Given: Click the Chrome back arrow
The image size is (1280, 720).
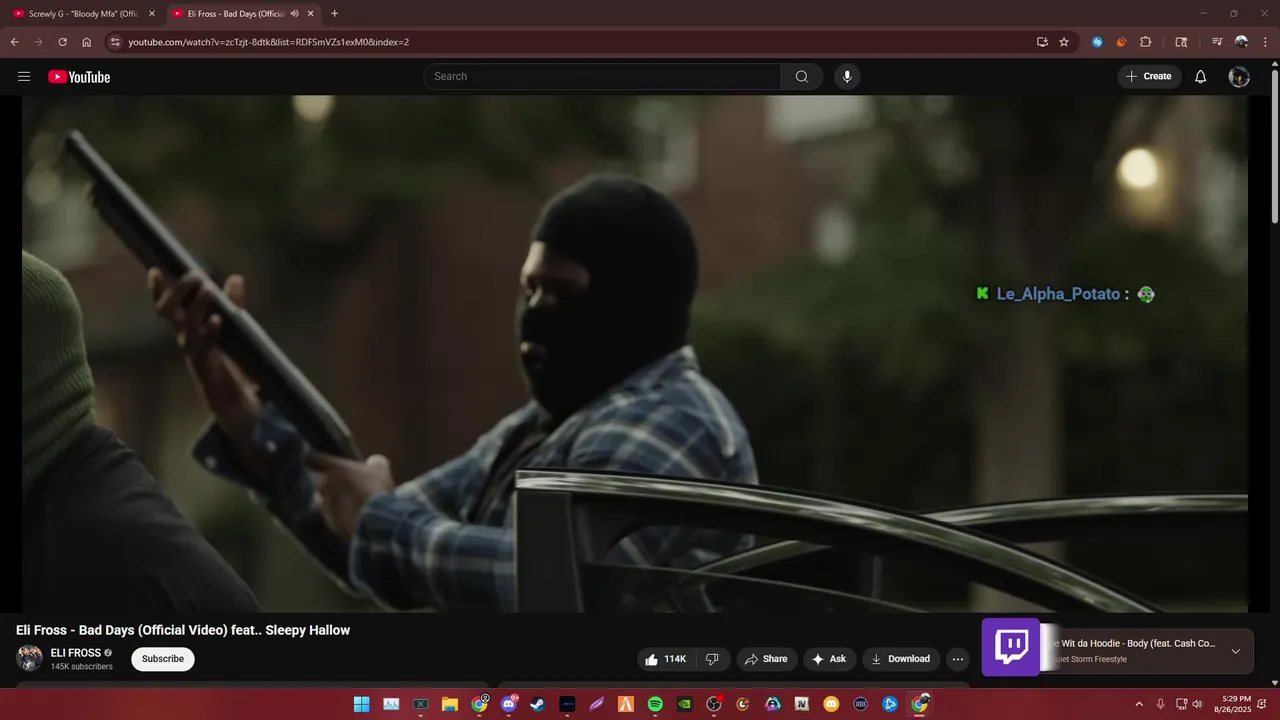Looking at the screenshot, I should tap(14, 42).
